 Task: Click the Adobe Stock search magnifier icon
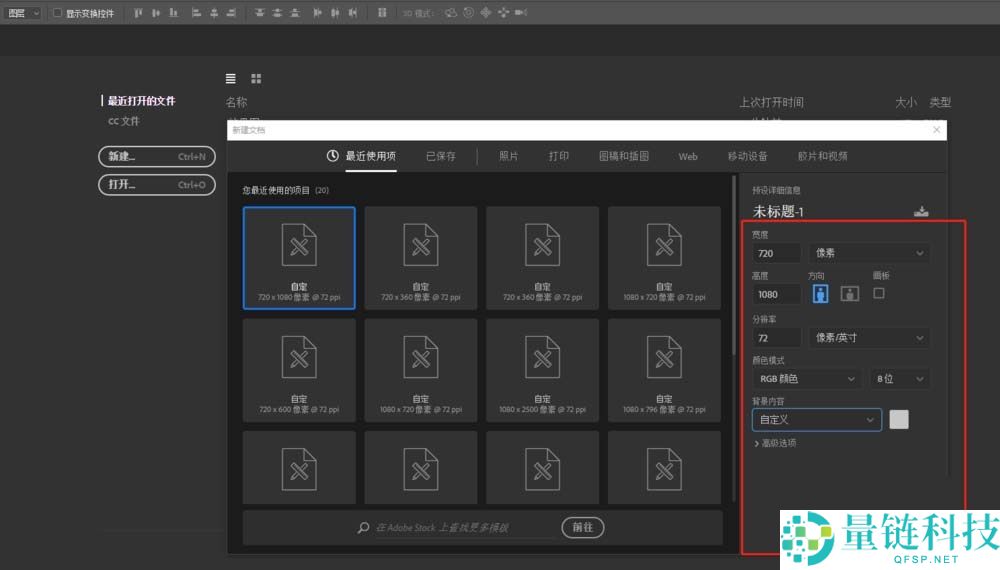[364, 527]
